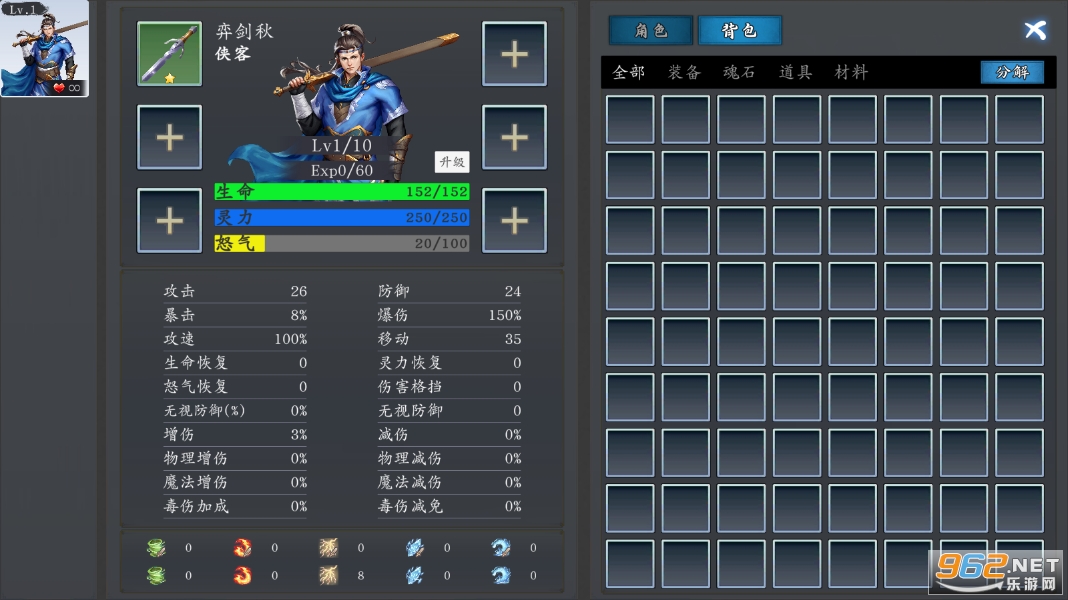The image size is (1068, 600).
Task: Add equipment in the middle-right plus slot
Action: (514, 138)
